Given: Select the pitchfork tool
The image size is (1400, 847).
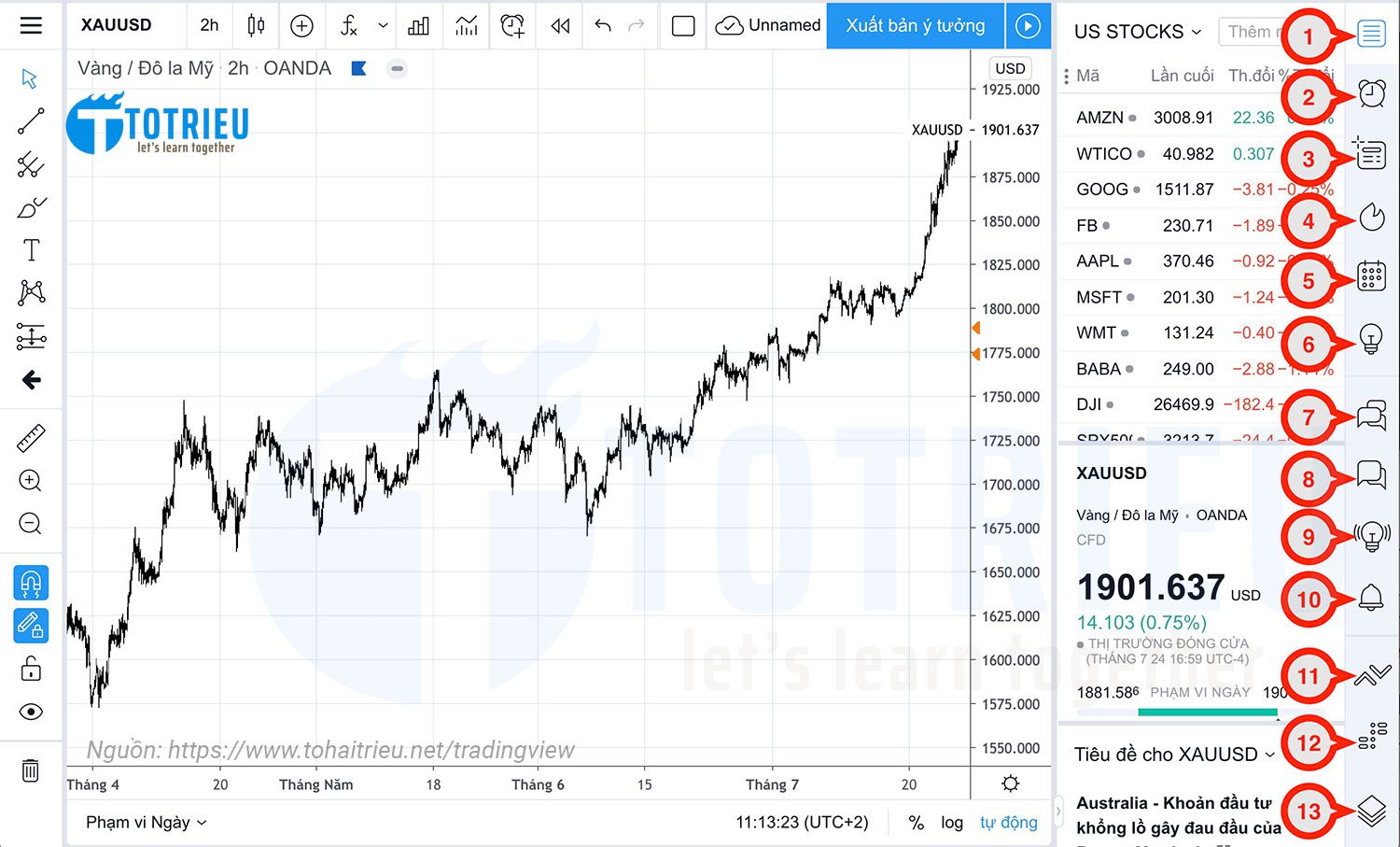Looking at the screenshot, I should (x=31, y=164).
